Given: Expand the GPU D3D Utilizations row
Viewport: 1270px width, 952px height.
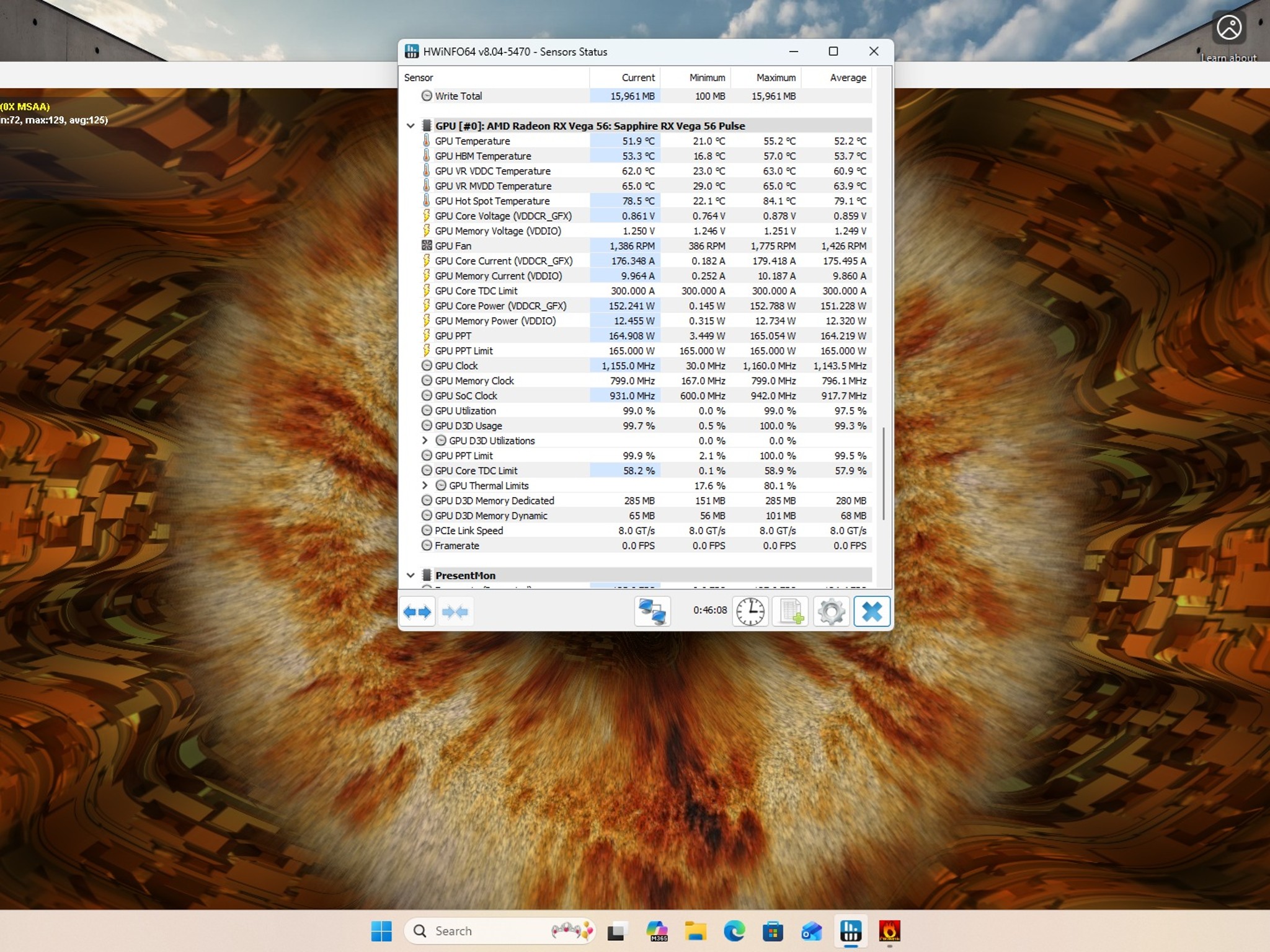Looking at the screenshot, I should tap(425, 441).
